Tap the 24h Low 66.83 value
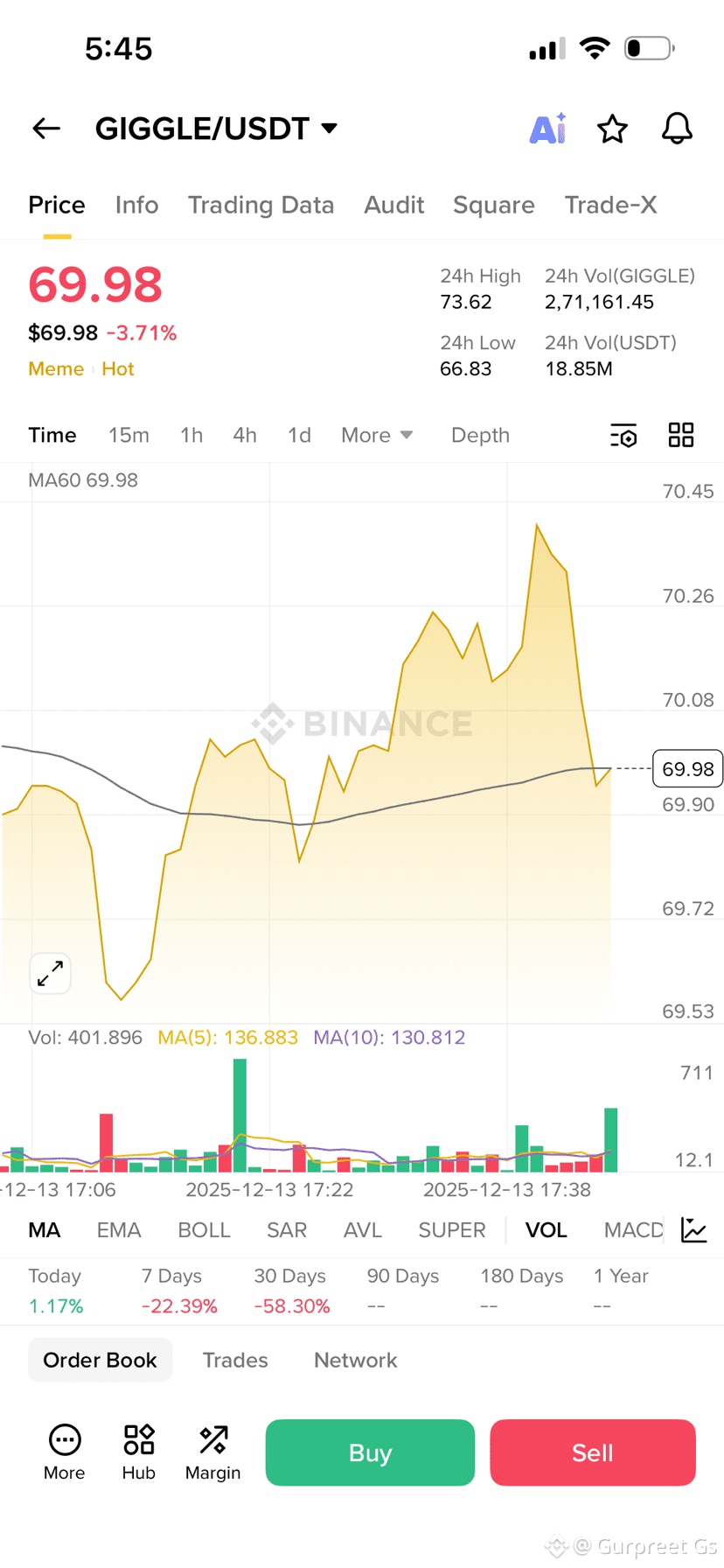Viewport: 724px width, 1568px height. click(x=466, y=368)
